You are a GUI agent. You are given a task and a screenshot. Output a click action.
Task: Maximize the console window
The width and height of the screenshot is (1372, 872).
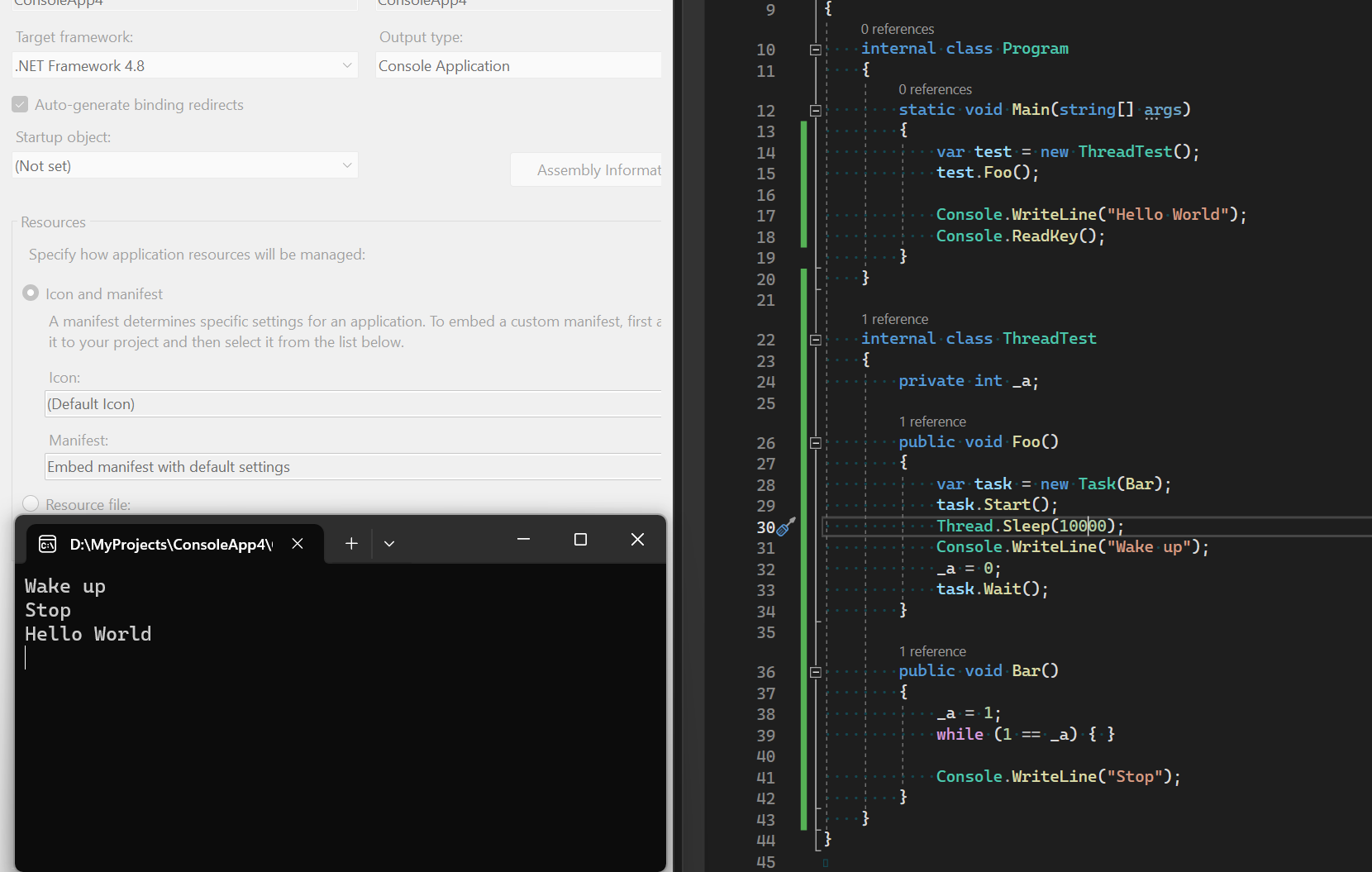coord(580,540)
